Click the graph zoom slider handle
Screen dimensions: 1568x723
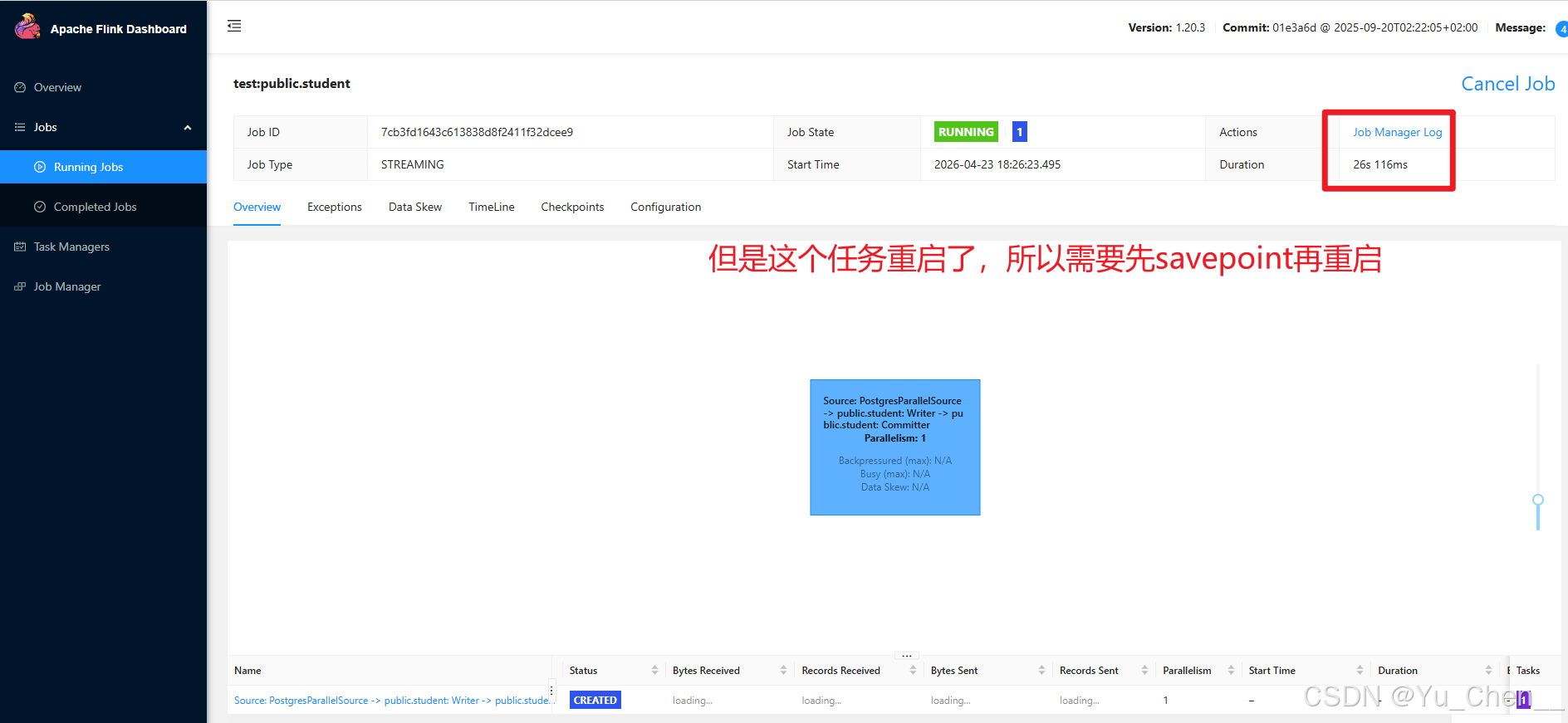(x=1538, y=500)
